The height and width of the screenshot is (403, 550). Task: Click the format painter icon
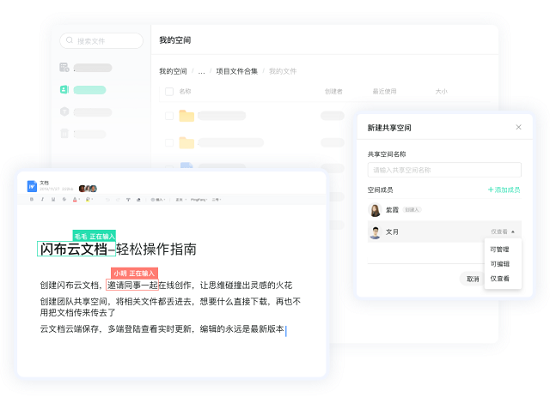pos(128,200)
